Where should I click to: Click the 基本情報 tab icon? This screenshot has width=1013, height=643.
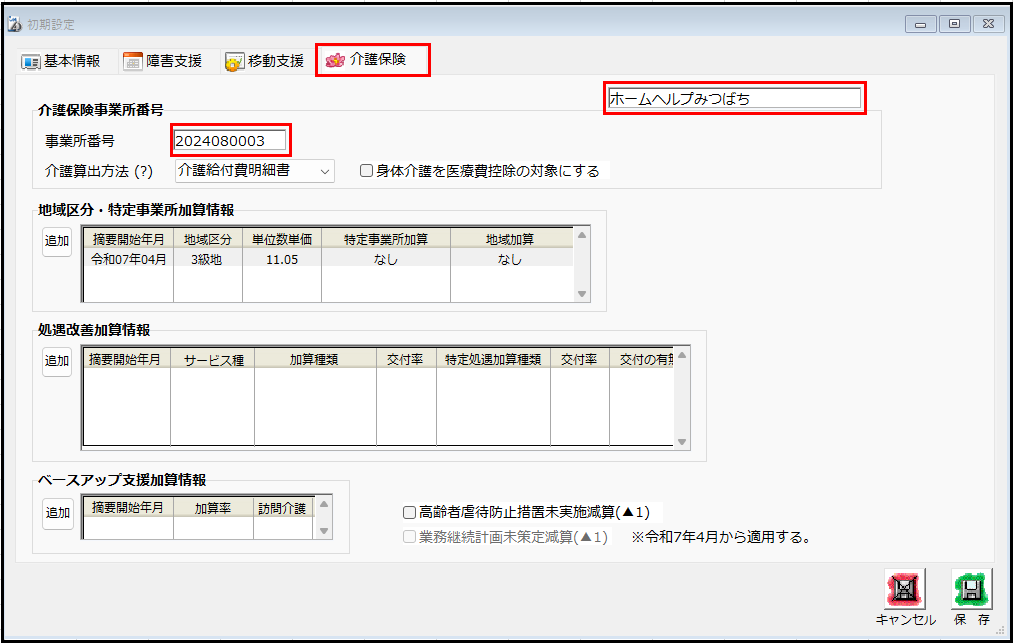pyautogui.click(x=31, y=61)
